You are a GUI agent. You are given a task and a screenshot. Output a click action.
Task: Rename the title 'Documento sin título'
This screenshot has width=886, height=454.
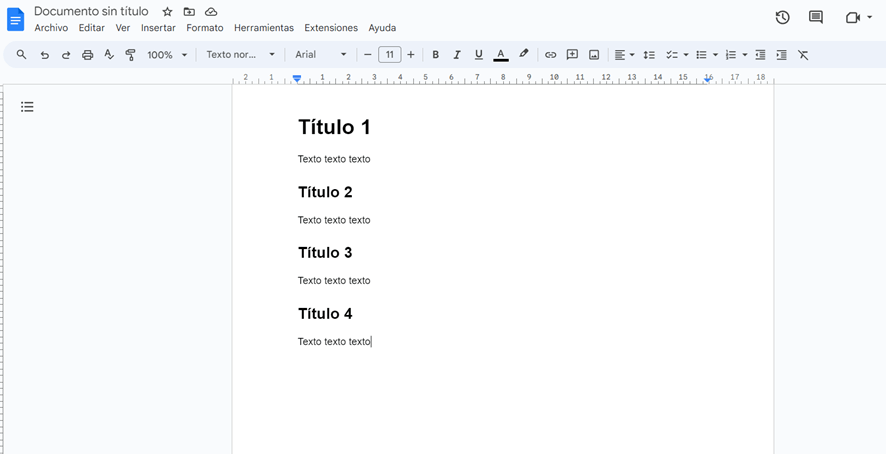tap(91, 11)
